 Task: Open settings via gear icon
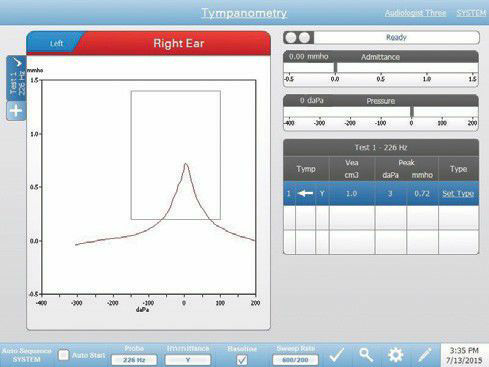[395, 355]
